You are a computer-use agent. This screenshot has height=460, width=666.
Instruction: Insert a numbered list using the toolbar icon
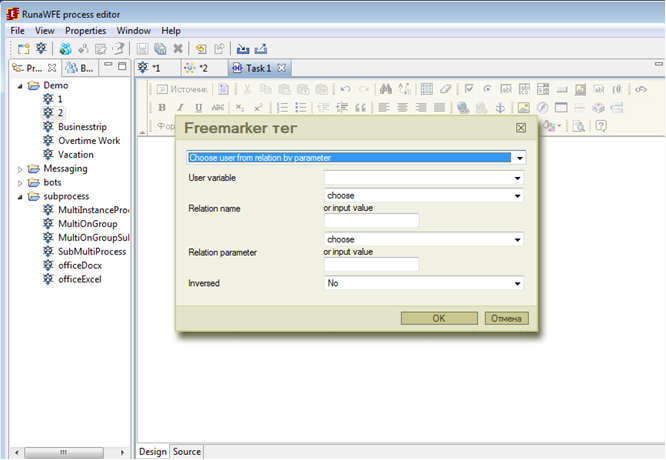point(283,107)
